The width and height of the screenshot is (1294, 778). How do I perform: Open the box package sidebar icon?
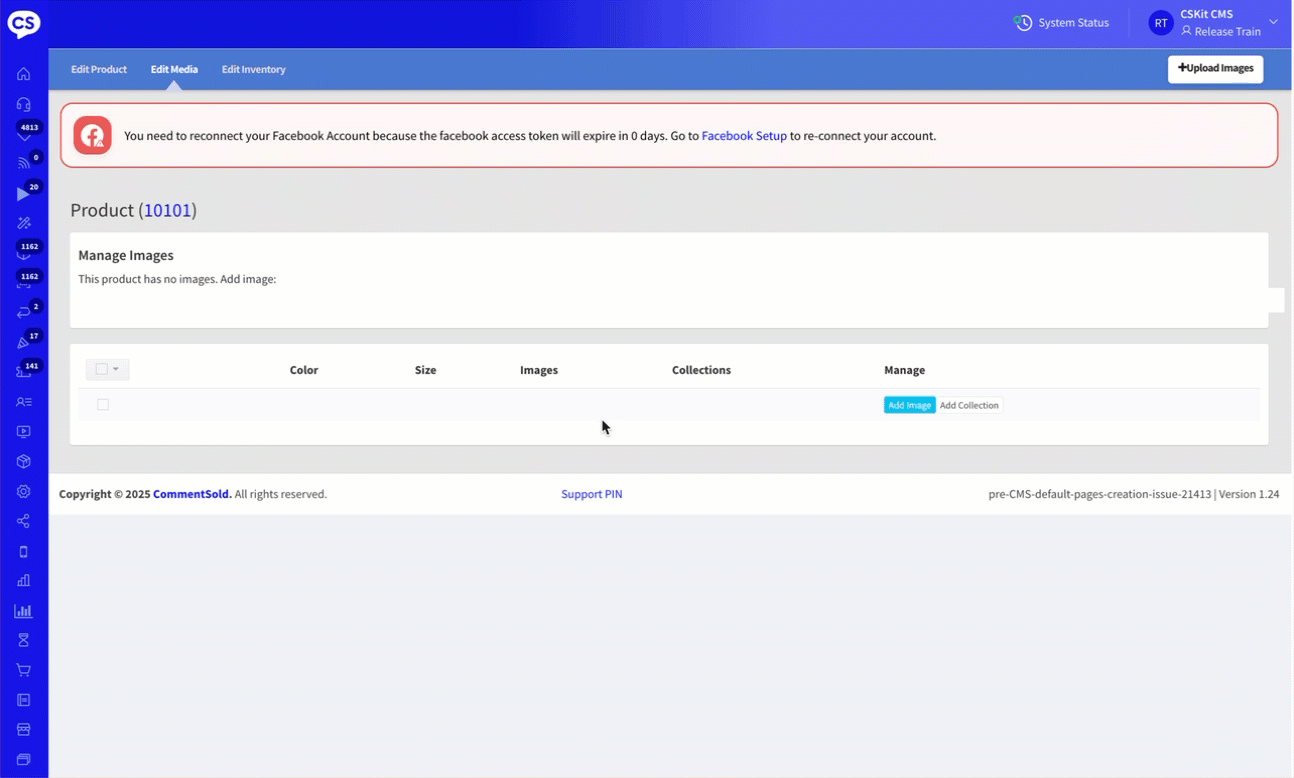click(24, 462)
